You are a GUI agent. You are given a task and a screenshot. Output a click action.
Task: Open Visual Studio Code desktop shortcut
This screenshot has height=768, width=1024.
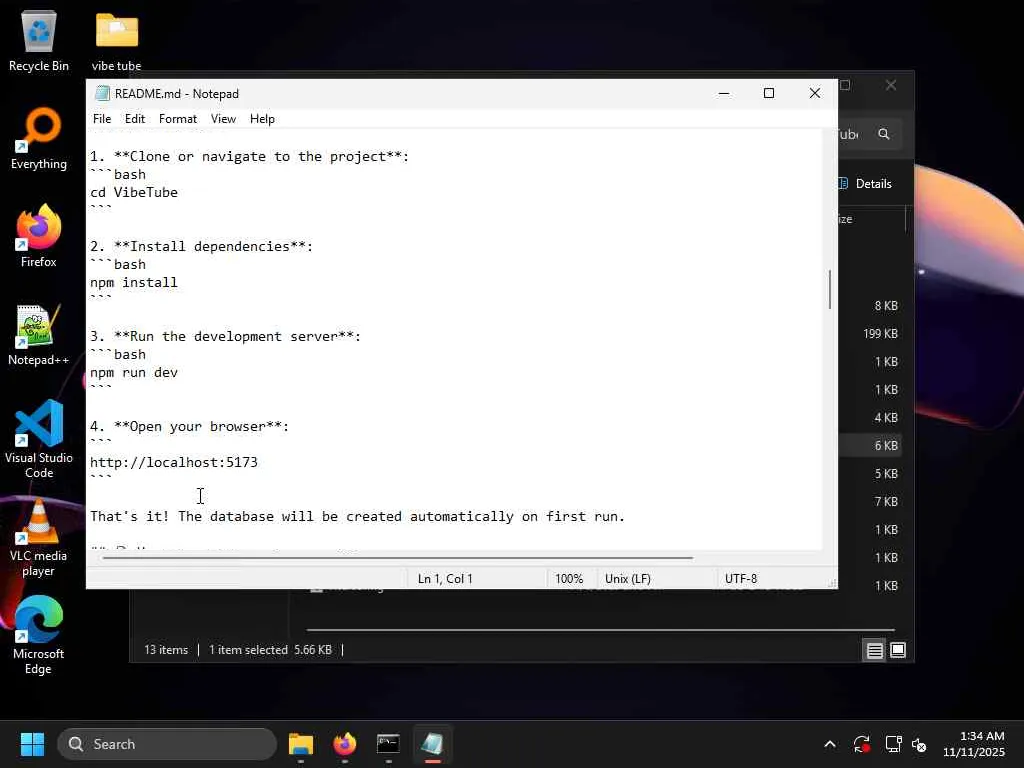(x=39, y=439)
